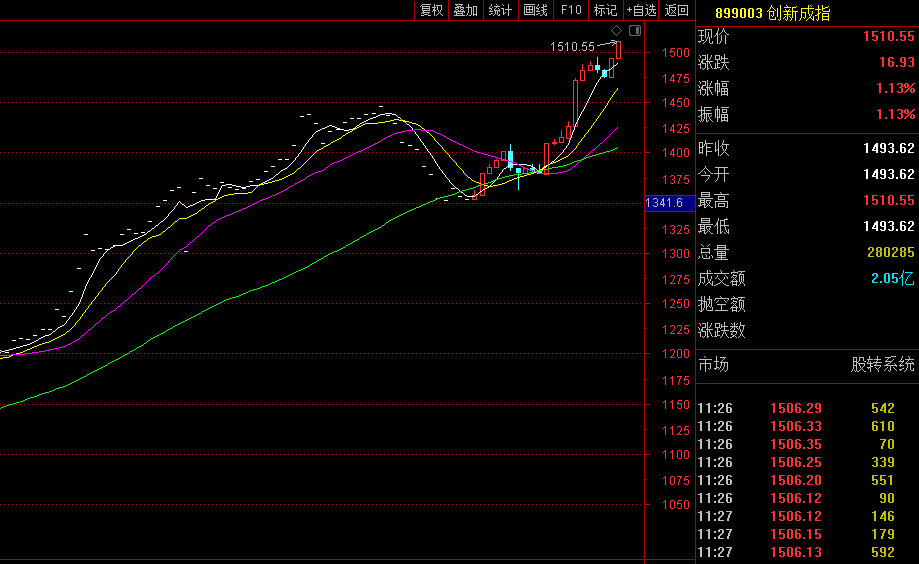Image resolution: width=919 pixels, height=564 pixels.
Task: Open the 复权 adjustment options
Action: click(x=431, y=10)
